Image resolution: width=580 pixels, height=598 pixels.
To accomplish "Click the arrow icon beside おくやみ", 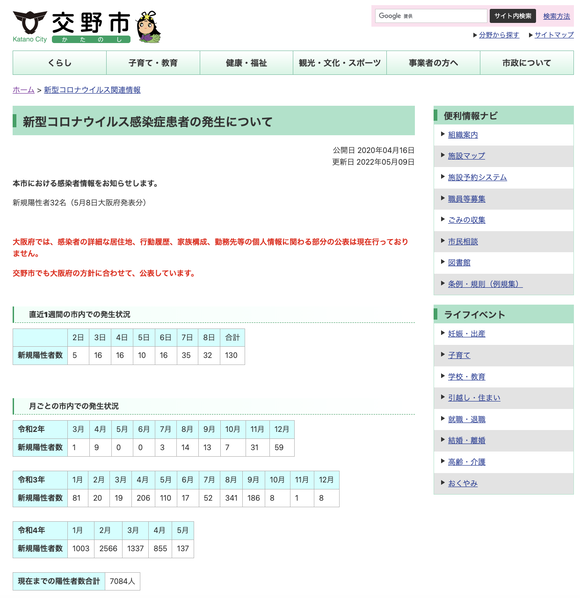I will point(443,482).
